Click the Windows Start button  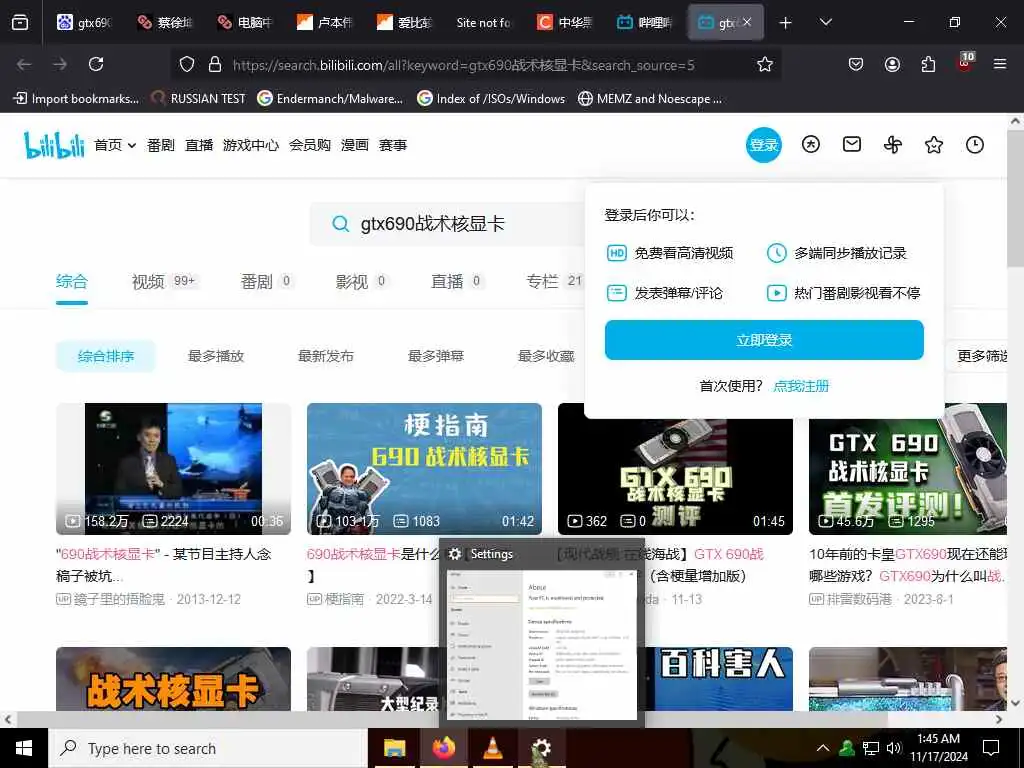[x=24, y=748]
